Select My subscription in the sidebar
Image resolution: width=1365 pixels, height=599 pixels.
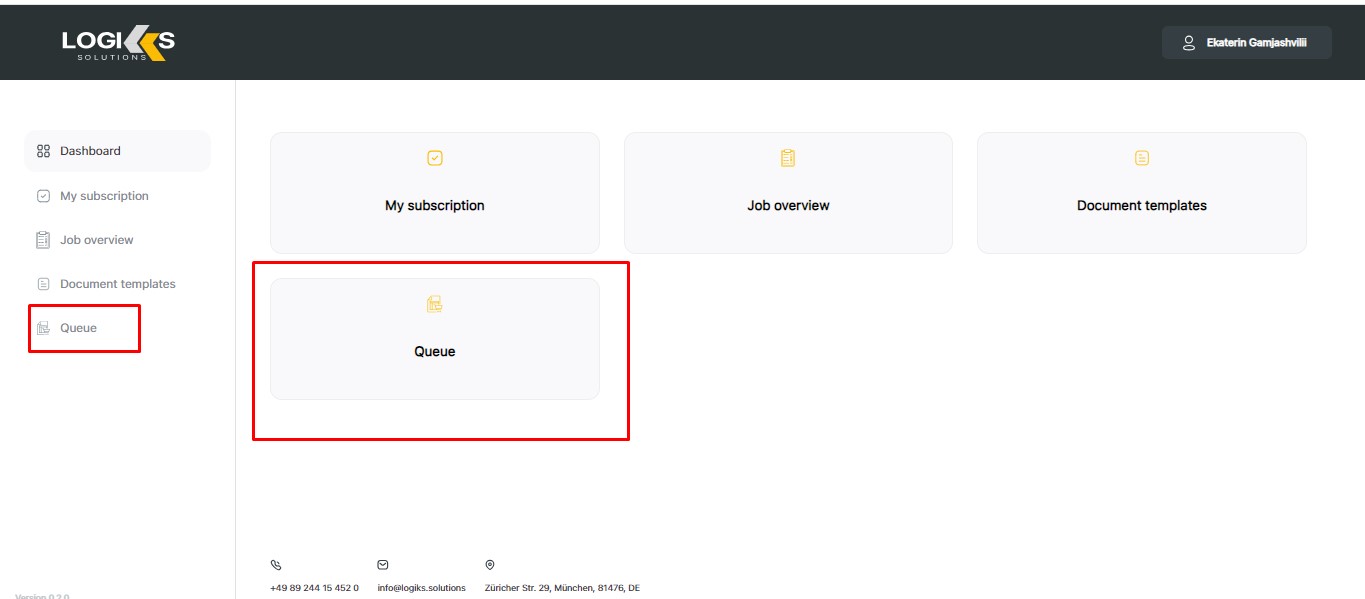[x=104, y=196]
